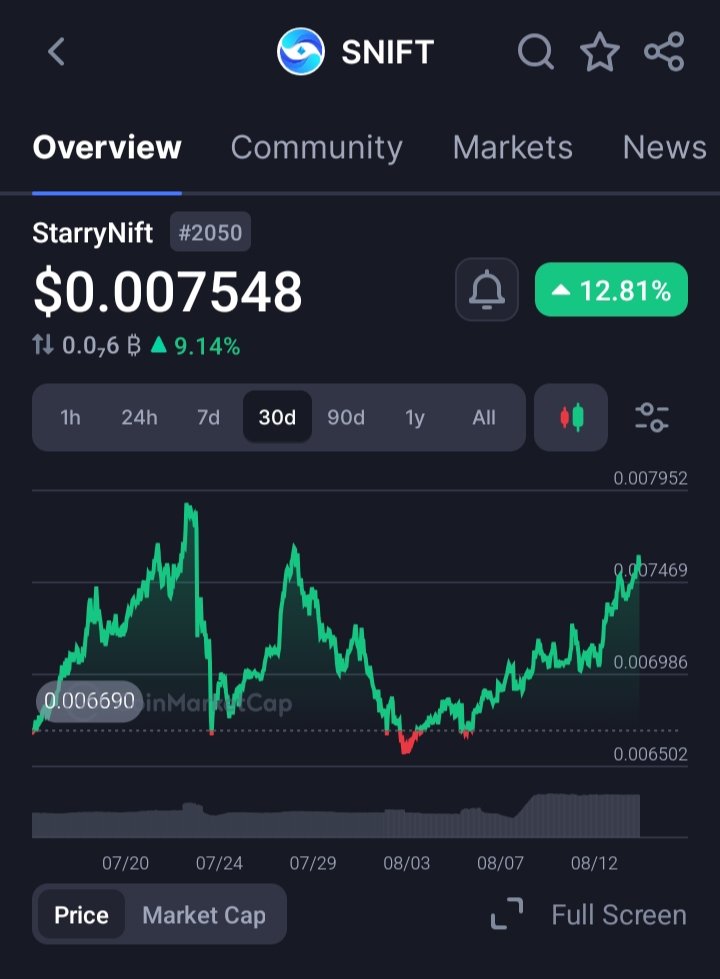Tap the 0.006986 axis value

click(x=650, y=662)
